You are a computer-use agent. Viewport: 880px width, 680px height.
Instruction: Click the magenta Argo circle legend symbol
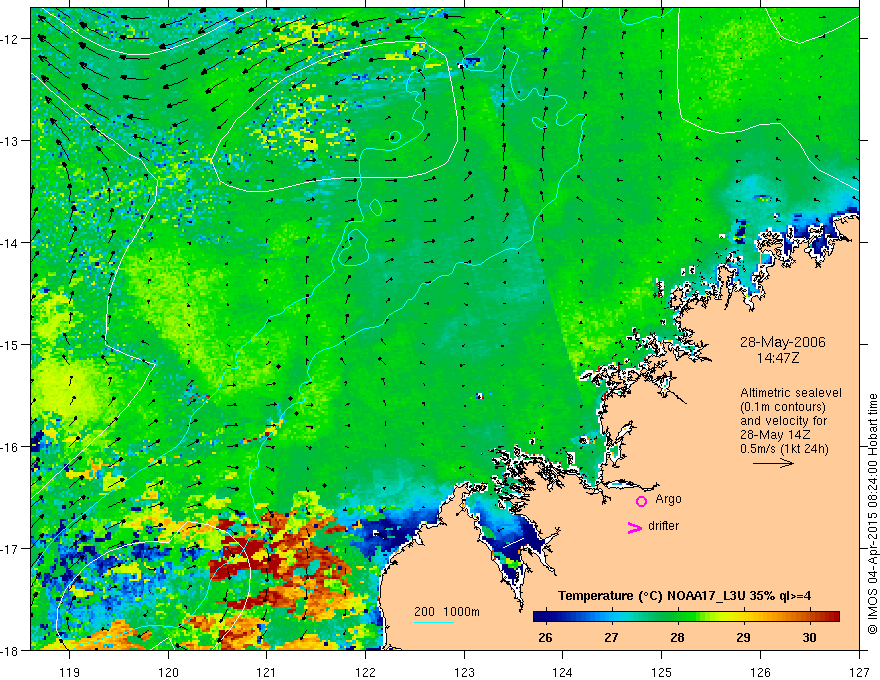point(641,501)
